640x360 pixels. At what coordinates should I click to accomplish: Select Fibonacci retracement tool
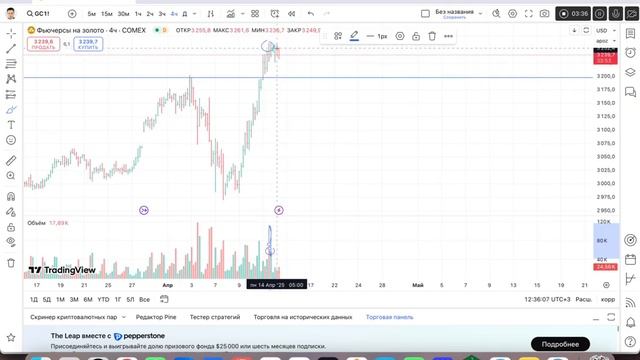11,64
